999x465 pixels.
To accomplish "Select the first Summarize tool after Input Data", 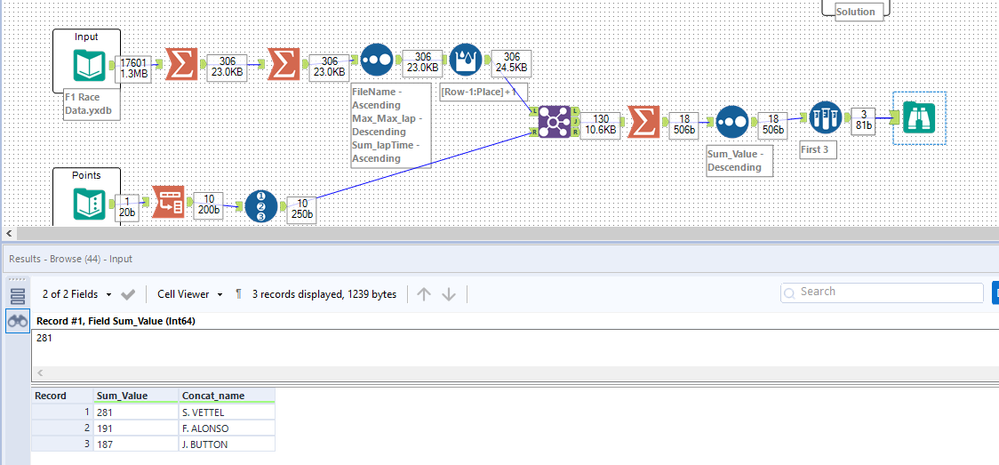I will (182, 64).
